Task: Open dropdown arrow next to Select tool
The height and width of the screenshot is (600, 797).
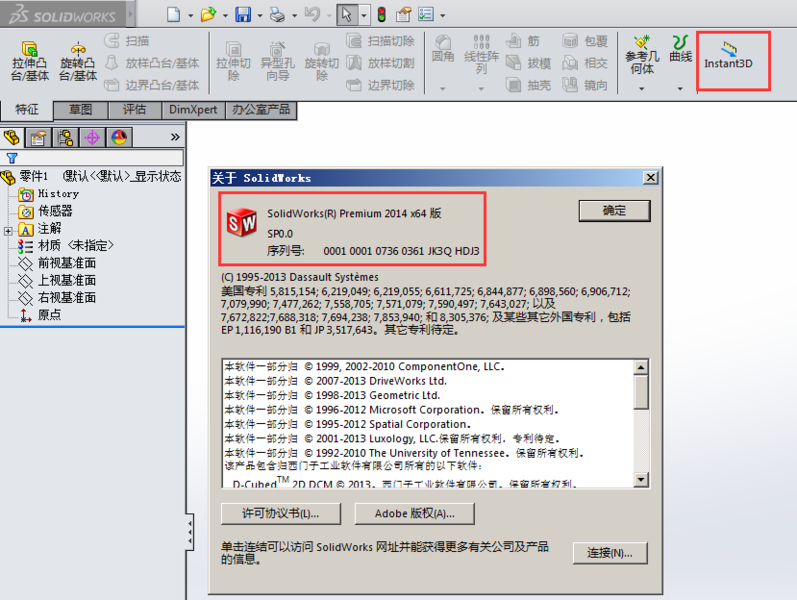Action: point(364,15)
